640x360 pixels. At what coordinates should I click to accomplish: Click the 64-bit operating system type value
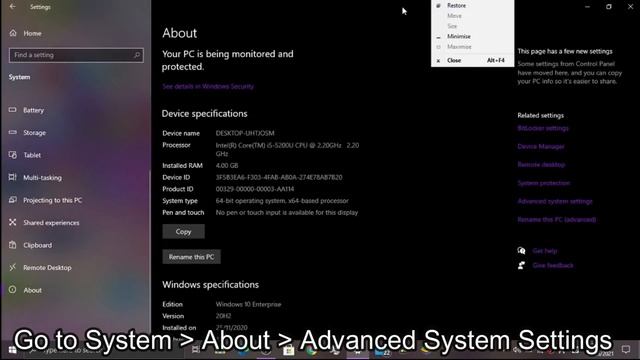pos(282,201)
